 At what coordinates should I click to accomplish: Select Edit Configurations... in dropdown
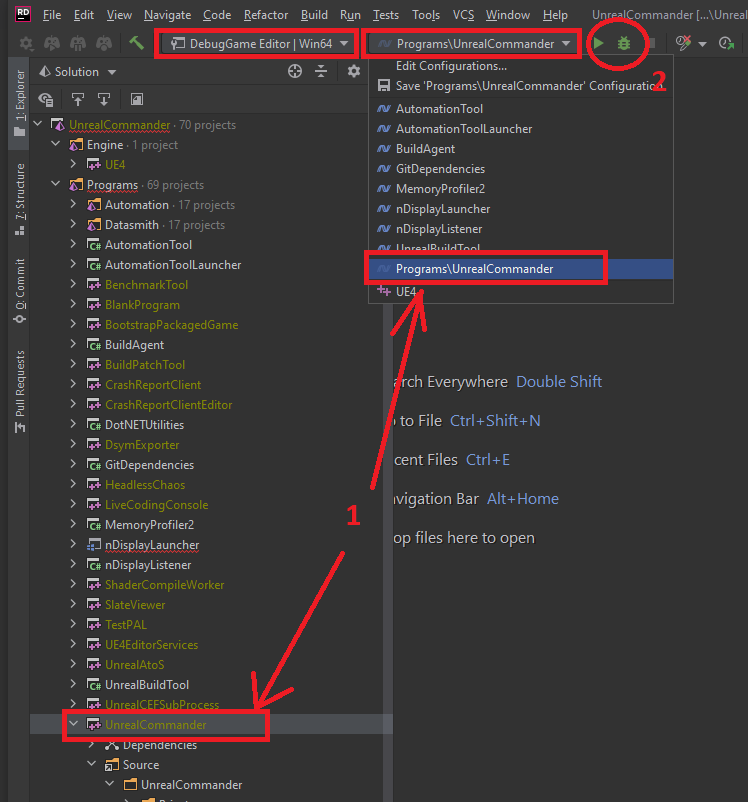click(521, 66)
